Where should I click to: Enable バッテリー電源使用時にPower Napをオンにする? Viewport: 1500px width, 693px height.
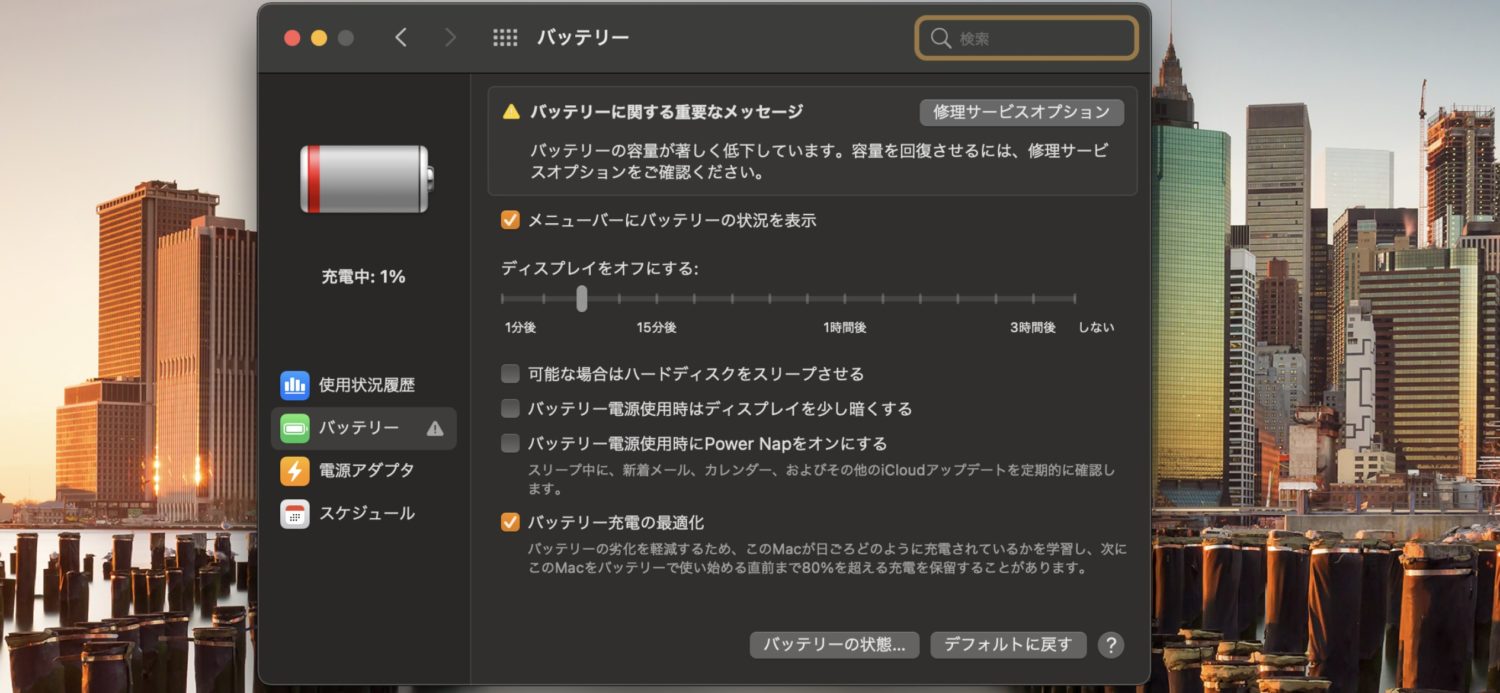pyautogui.click(x=510, y=443)
